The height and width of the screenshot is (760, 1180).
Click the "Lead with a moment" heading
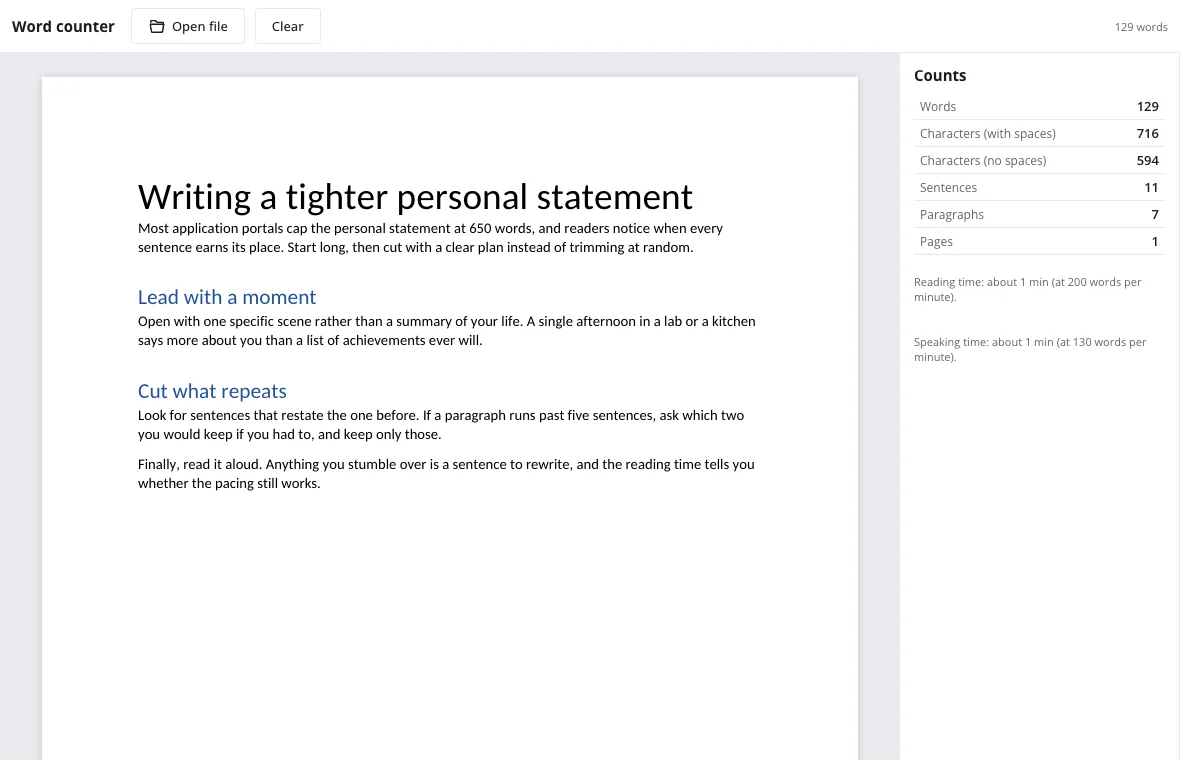point(227,297)
